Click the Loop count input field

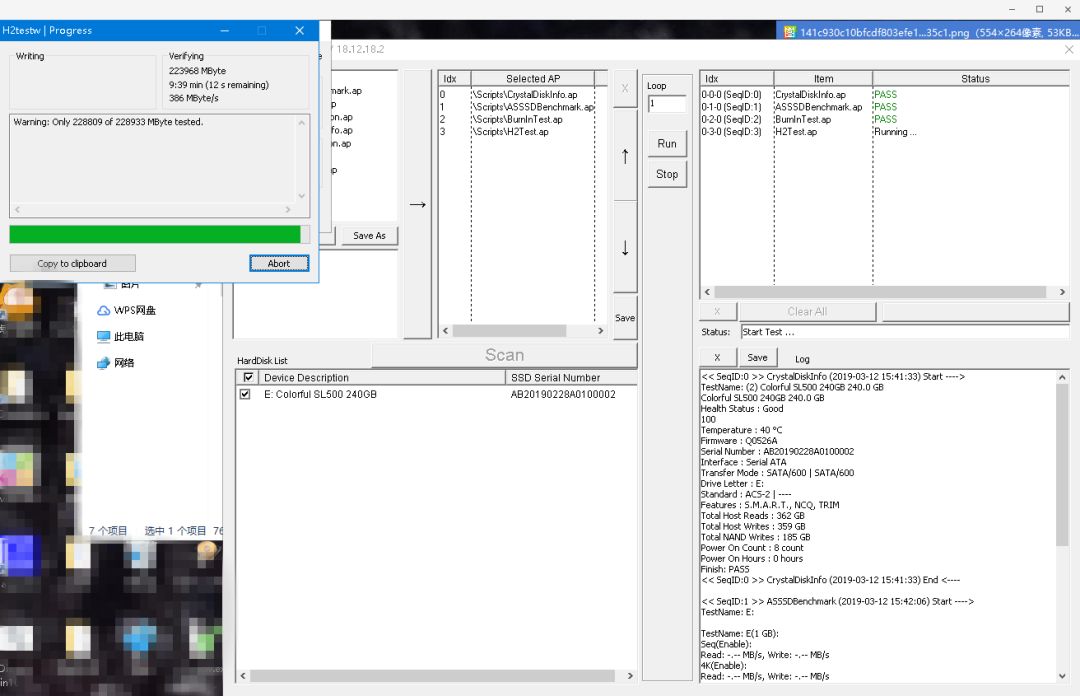[667, 104]
